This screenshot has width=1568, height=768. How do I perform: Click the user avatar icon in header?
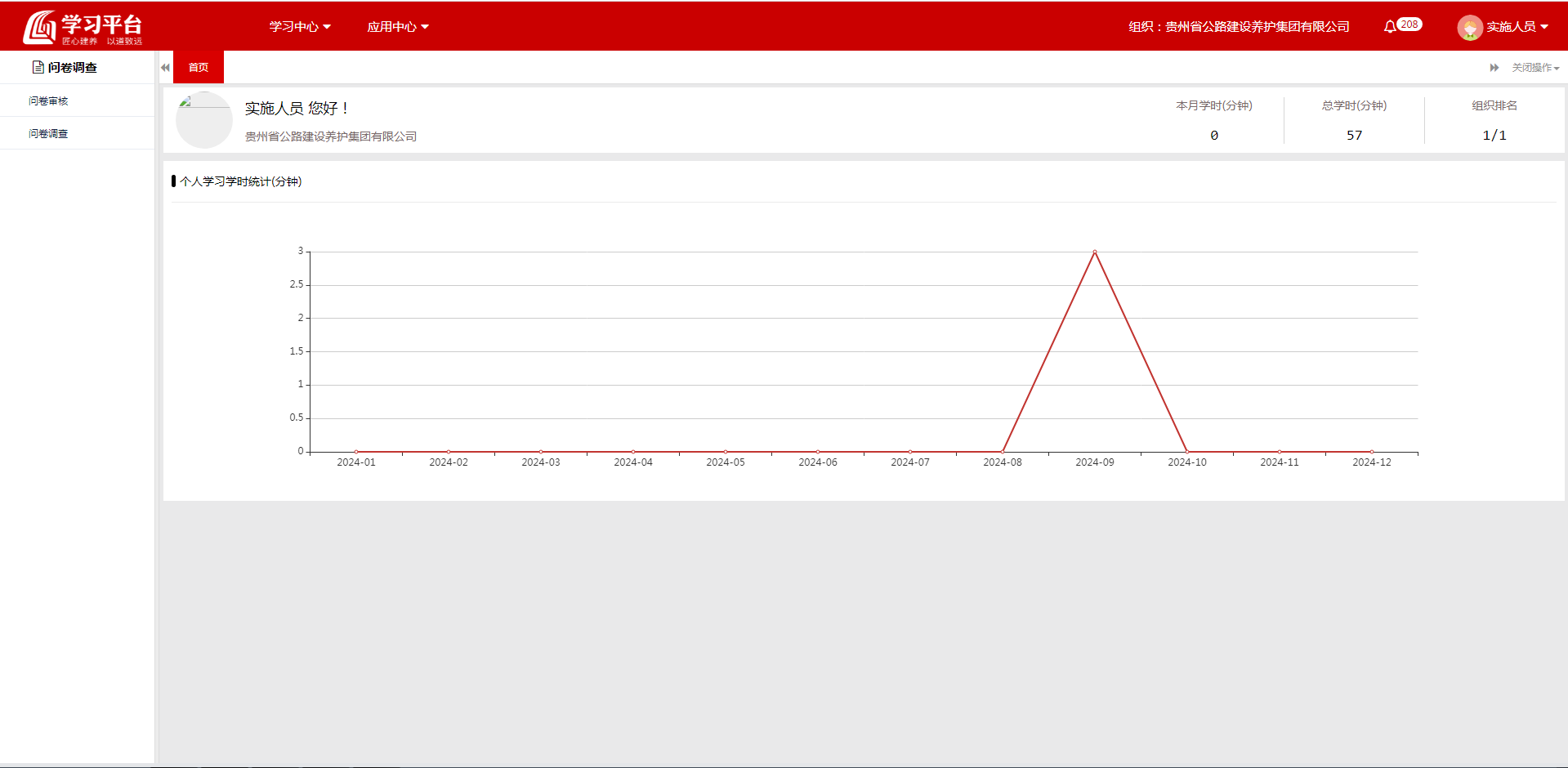[1469, 27]
